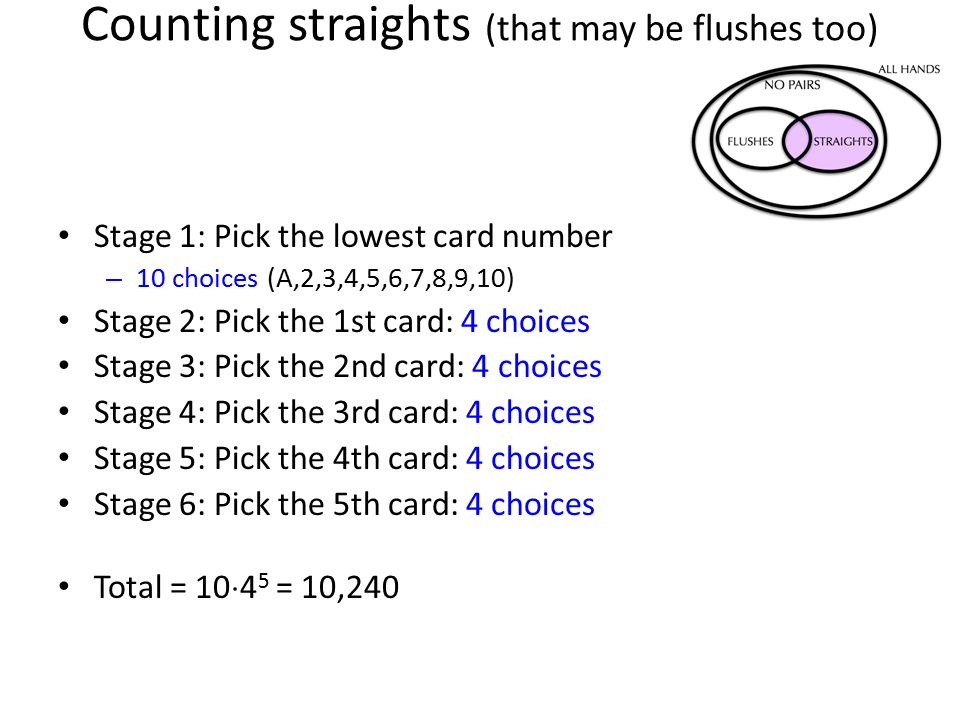Image resolution: width=960 pixels, height=720 pixels.
Task: Click the ALL HANDS label in diagram
Action: click(x=909, y=69)
